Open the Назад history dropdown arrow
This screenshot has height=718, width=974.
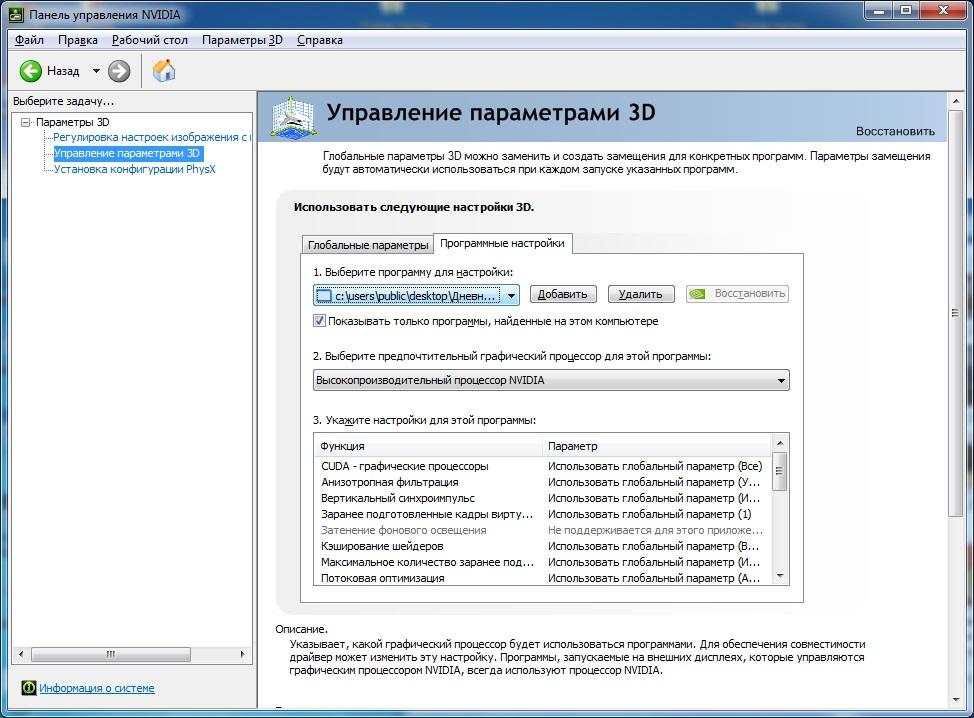tap(96, 71)
